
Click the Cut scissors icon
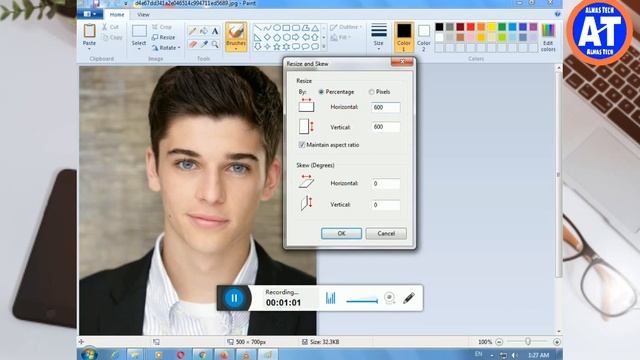[x=105, y=27]
